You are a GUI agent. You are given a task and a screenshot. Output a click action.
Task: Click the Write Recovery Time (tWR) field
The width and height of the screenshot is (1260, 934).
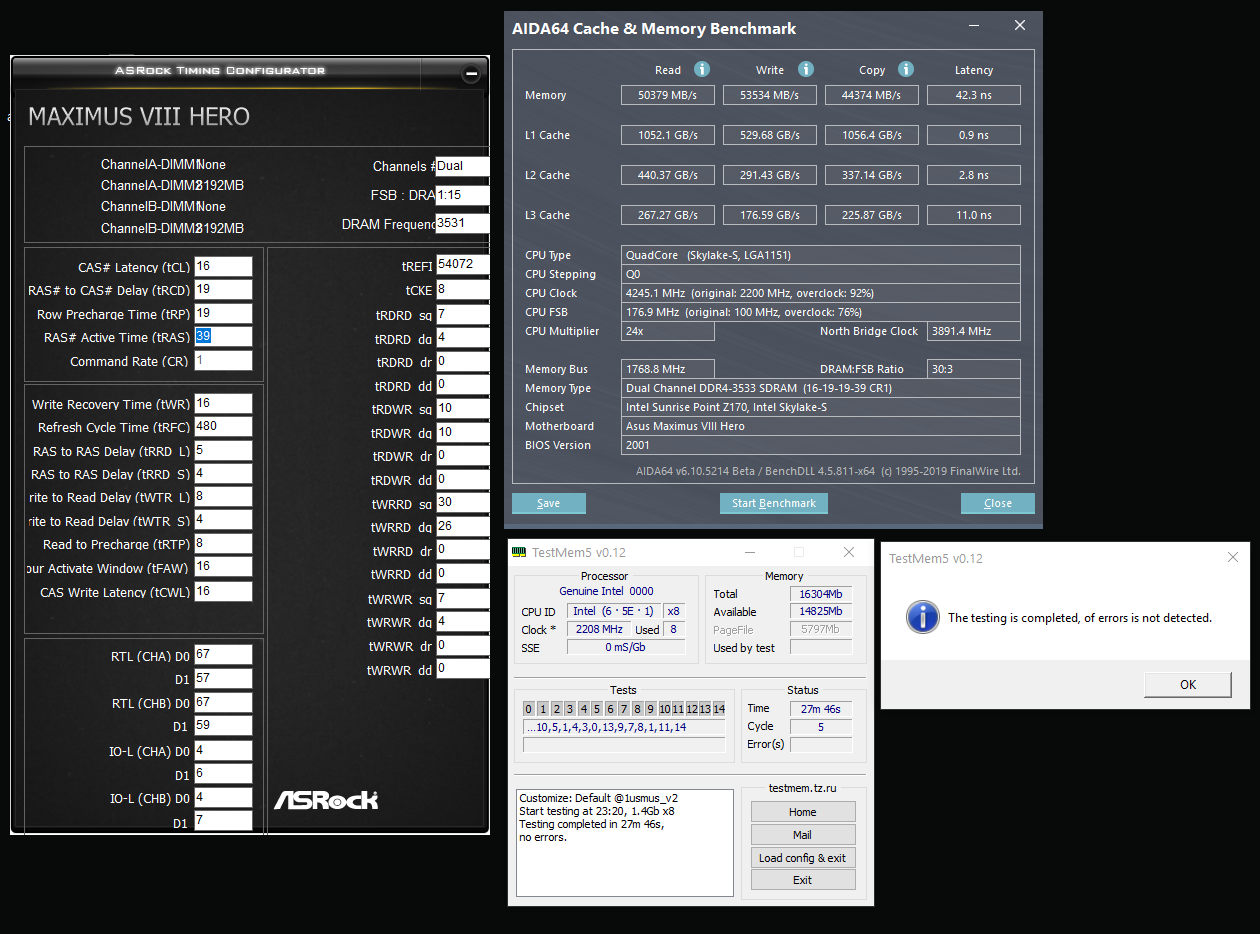pos(223,404)
